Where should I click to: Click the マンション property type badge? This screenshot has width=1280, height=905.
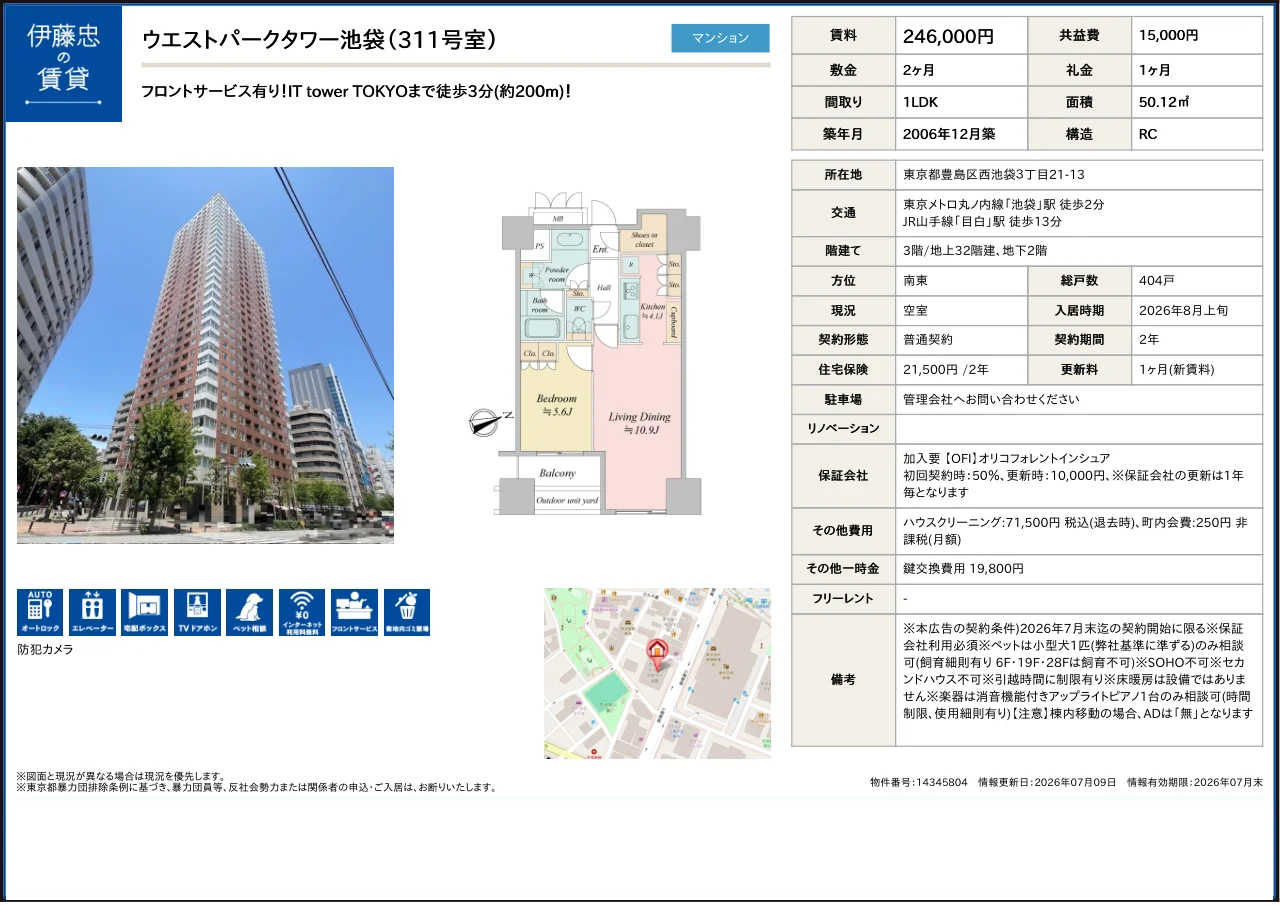pos(720,38)
